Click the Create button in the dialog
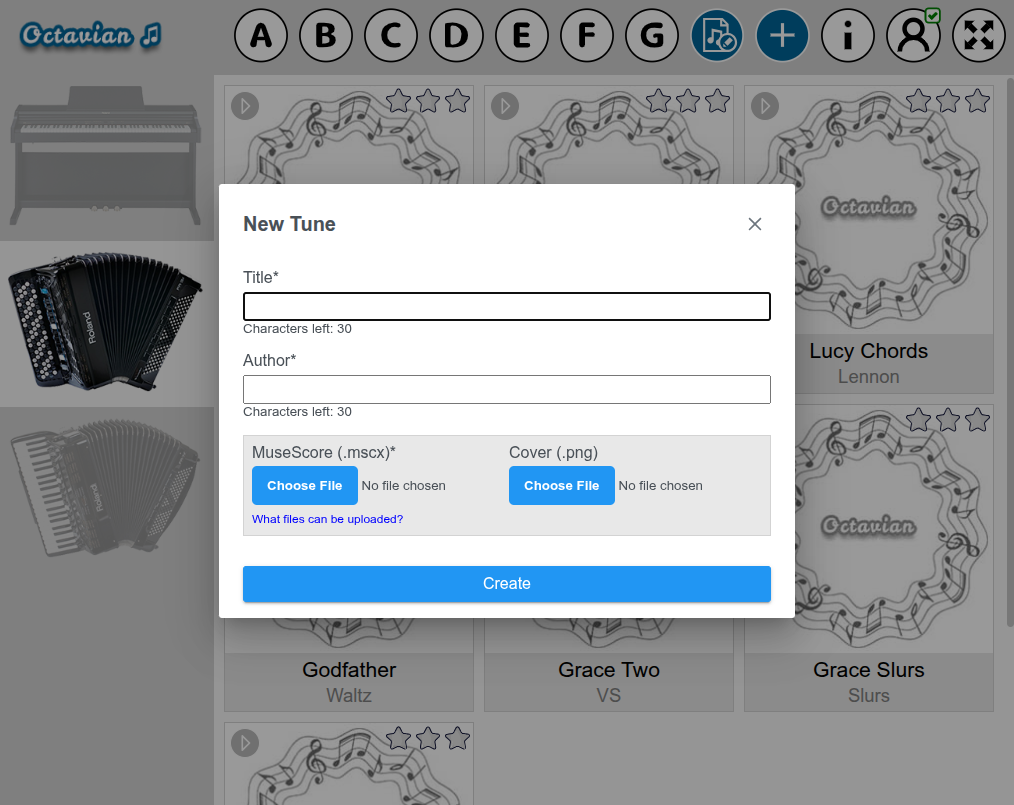This screenshot has width=1014, height=805. click(506, 584)
